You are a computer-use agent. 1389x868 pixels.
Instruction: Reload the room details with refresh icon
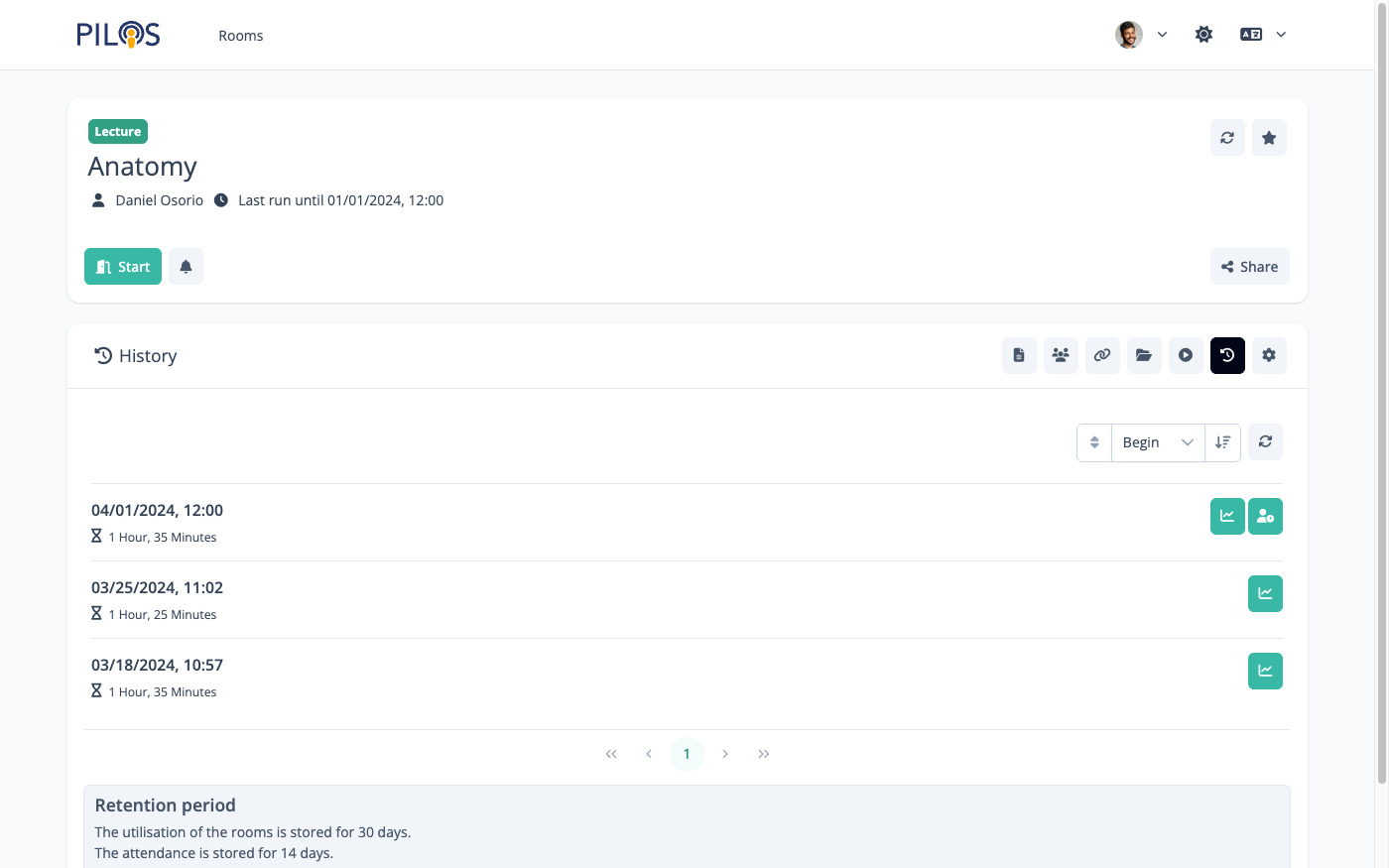click(x=1227, y=138)
